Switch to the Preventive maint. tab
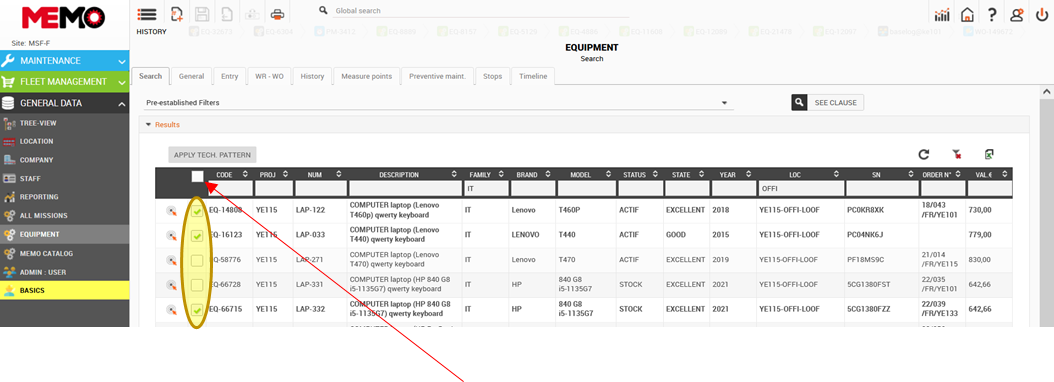This screenshot has width=1054, height=382. (438, 76)
